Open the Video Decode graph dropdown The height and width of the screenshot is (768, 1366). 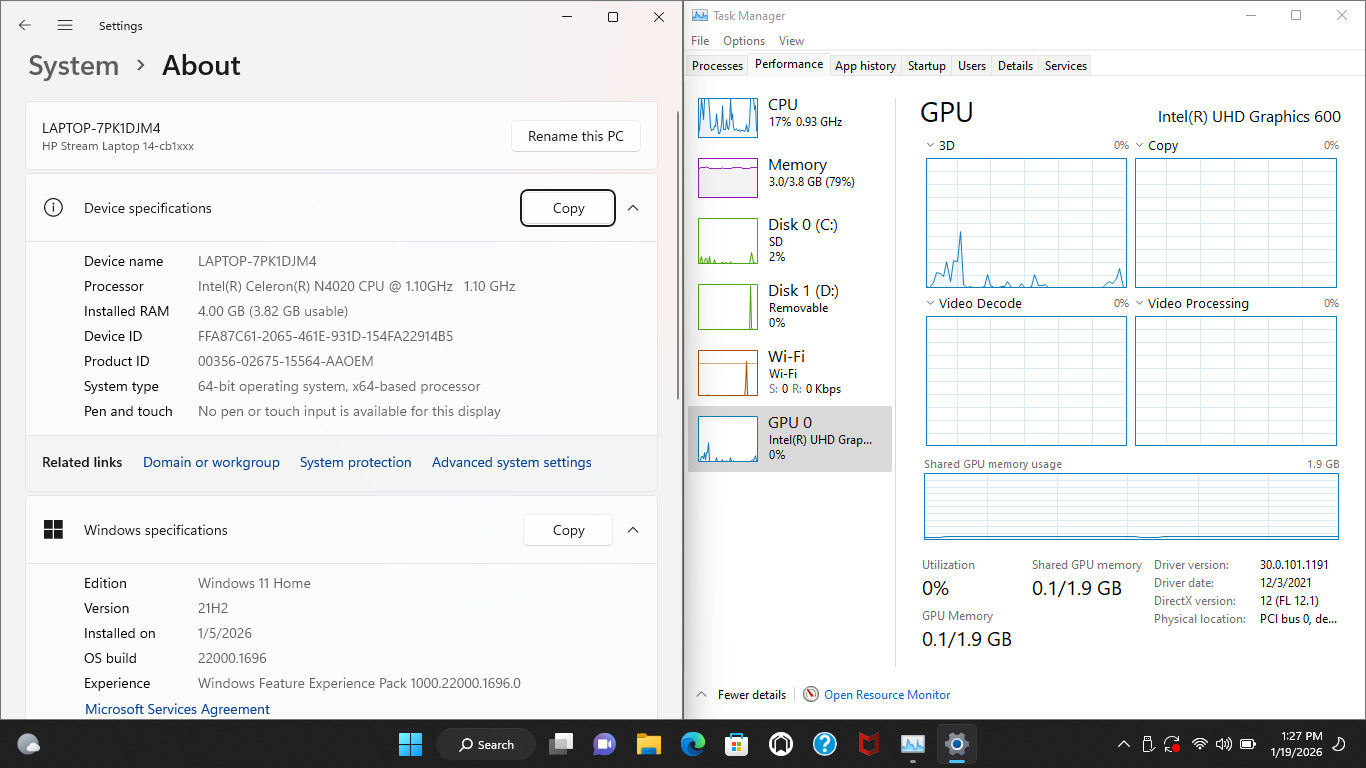(932, 304)
